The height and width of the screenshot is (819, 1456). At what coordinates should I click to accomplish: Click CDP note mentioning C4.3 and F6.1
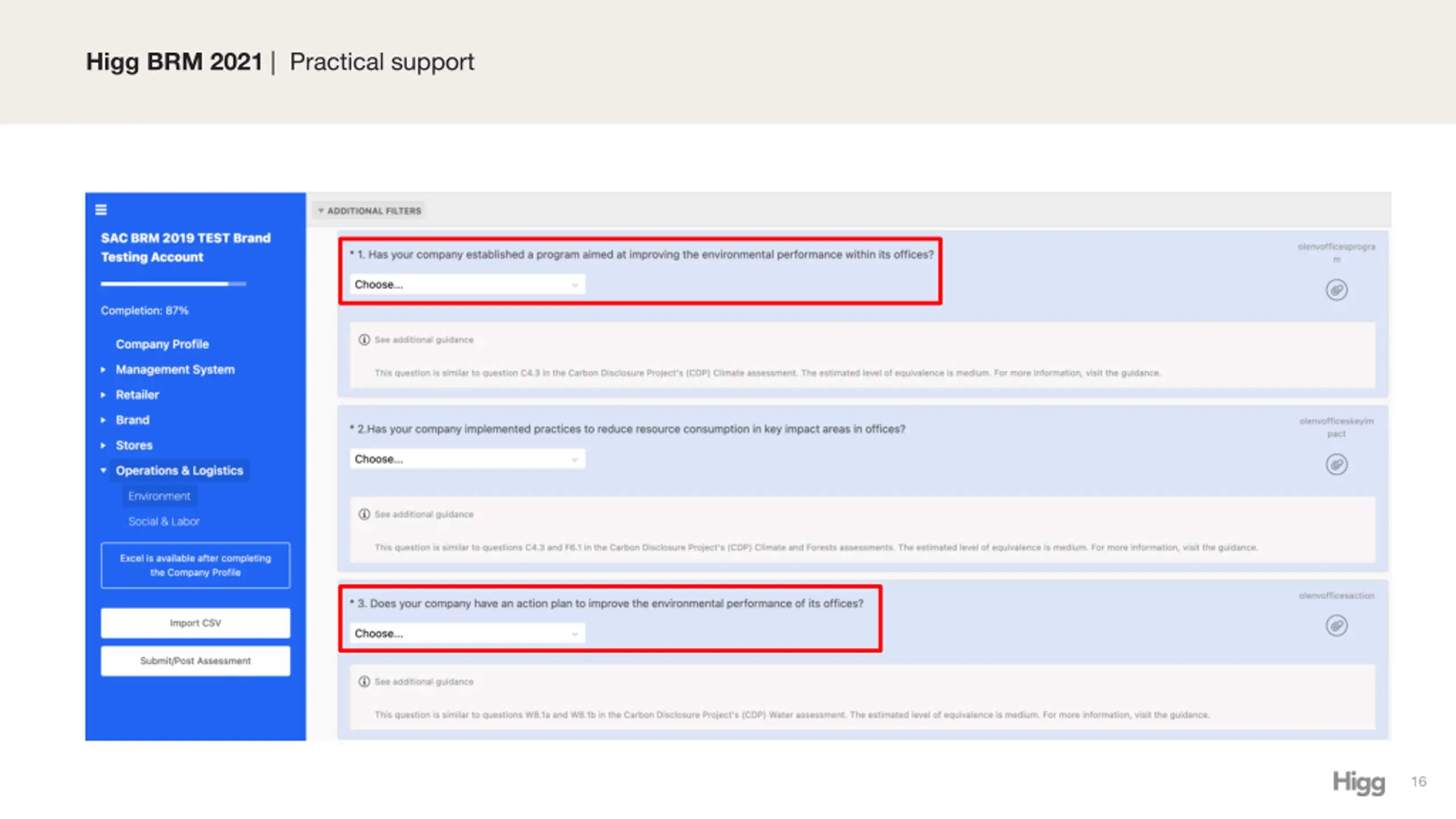(816, 548)
